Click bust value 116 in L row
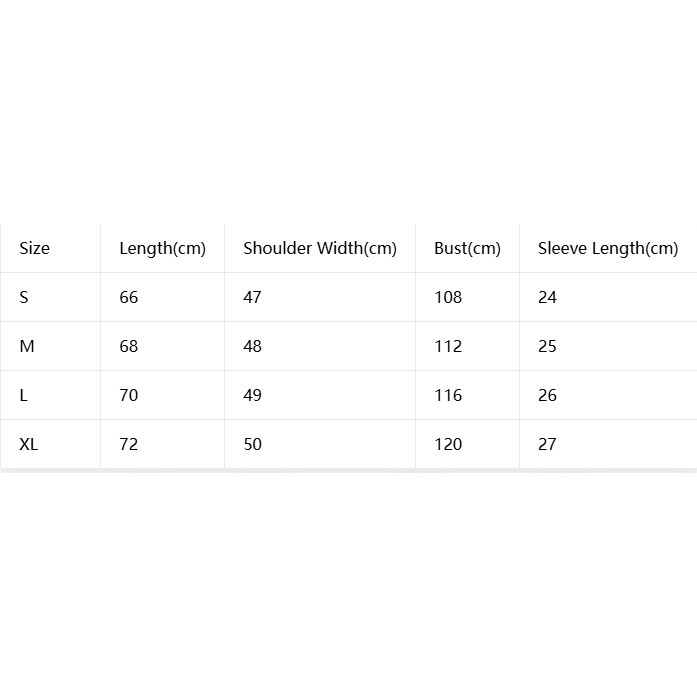The height and width of the screenshot is (697, 697). (448, 395)
